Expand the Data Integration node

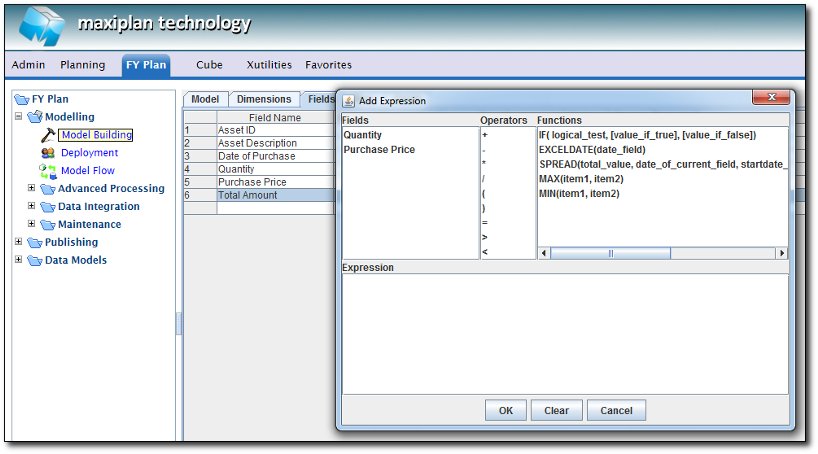tap(31, 206)
